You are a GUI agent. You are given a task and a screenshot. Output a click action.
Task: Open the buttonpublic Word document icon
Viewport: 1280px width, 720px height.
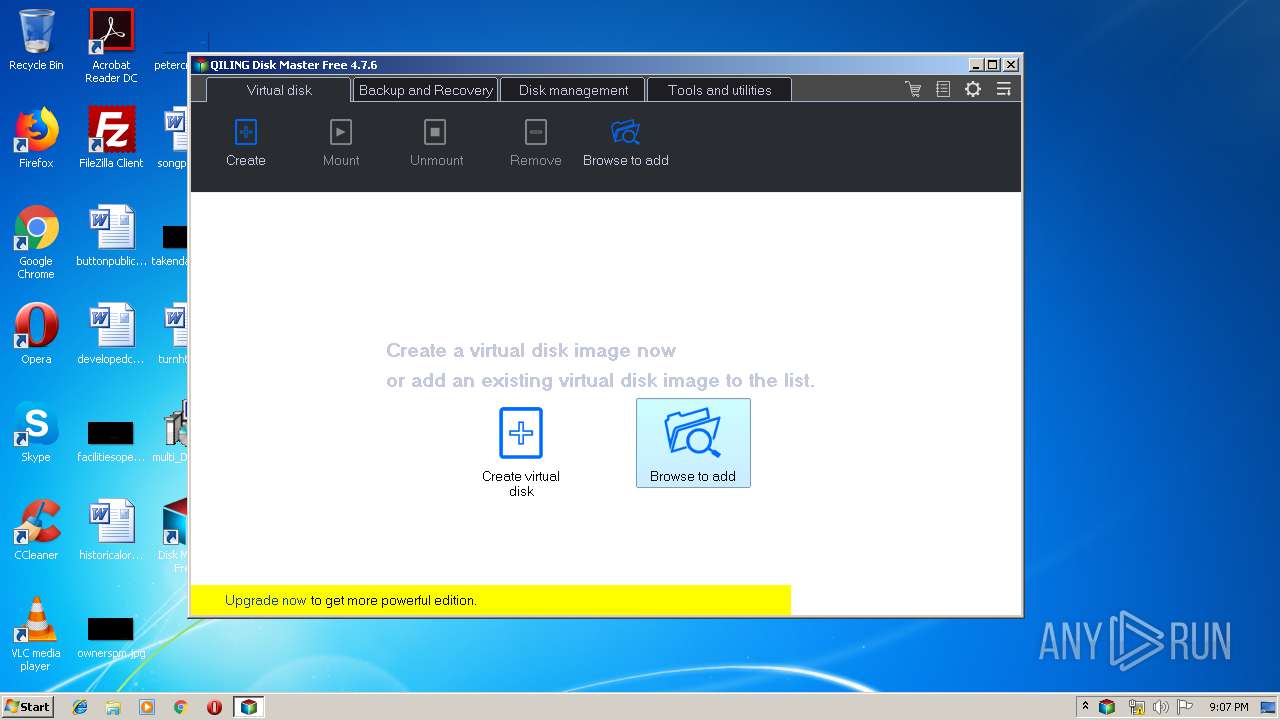111,236
